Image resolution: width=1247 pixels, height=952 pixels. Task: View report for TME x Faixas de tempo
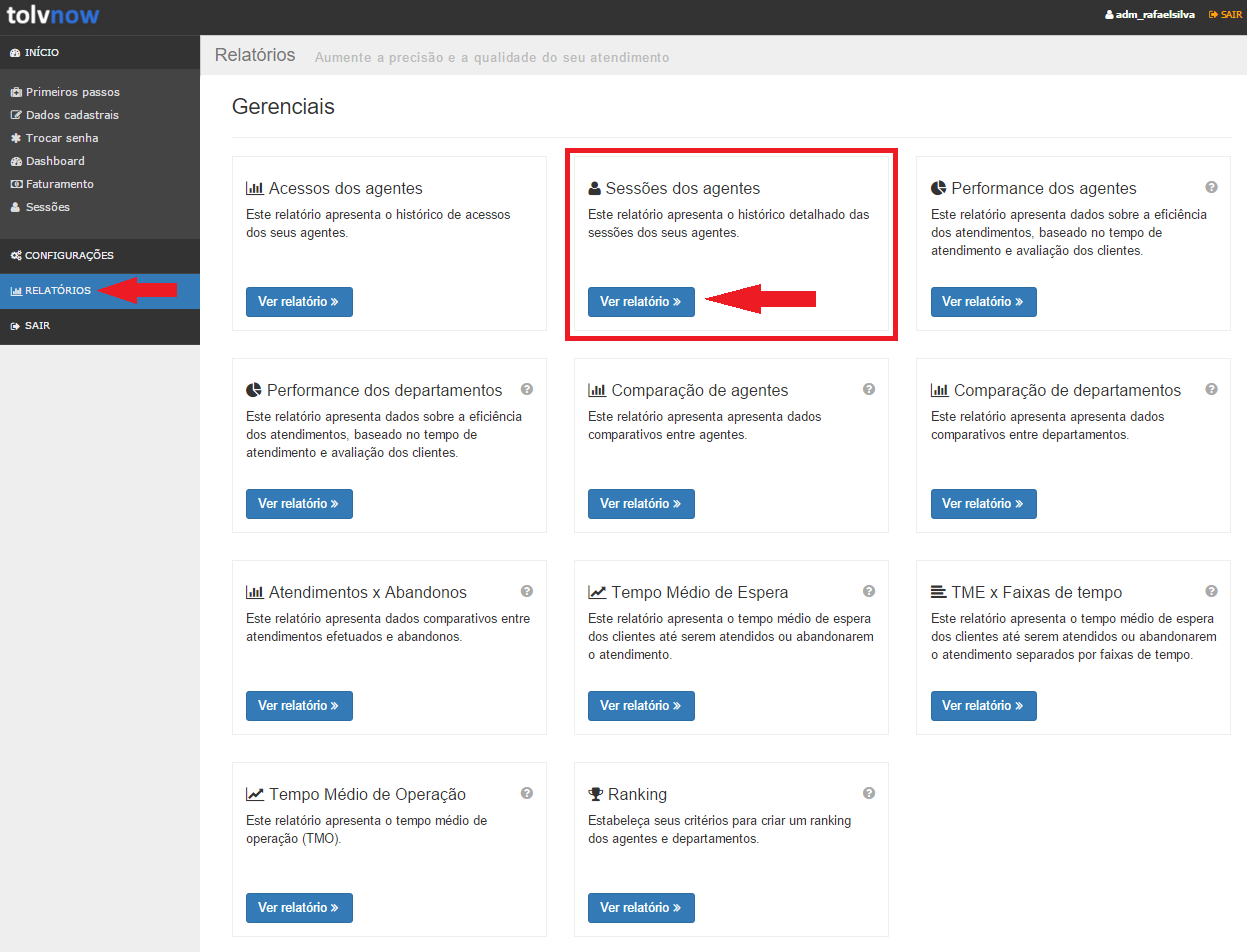tap(984, 706)
